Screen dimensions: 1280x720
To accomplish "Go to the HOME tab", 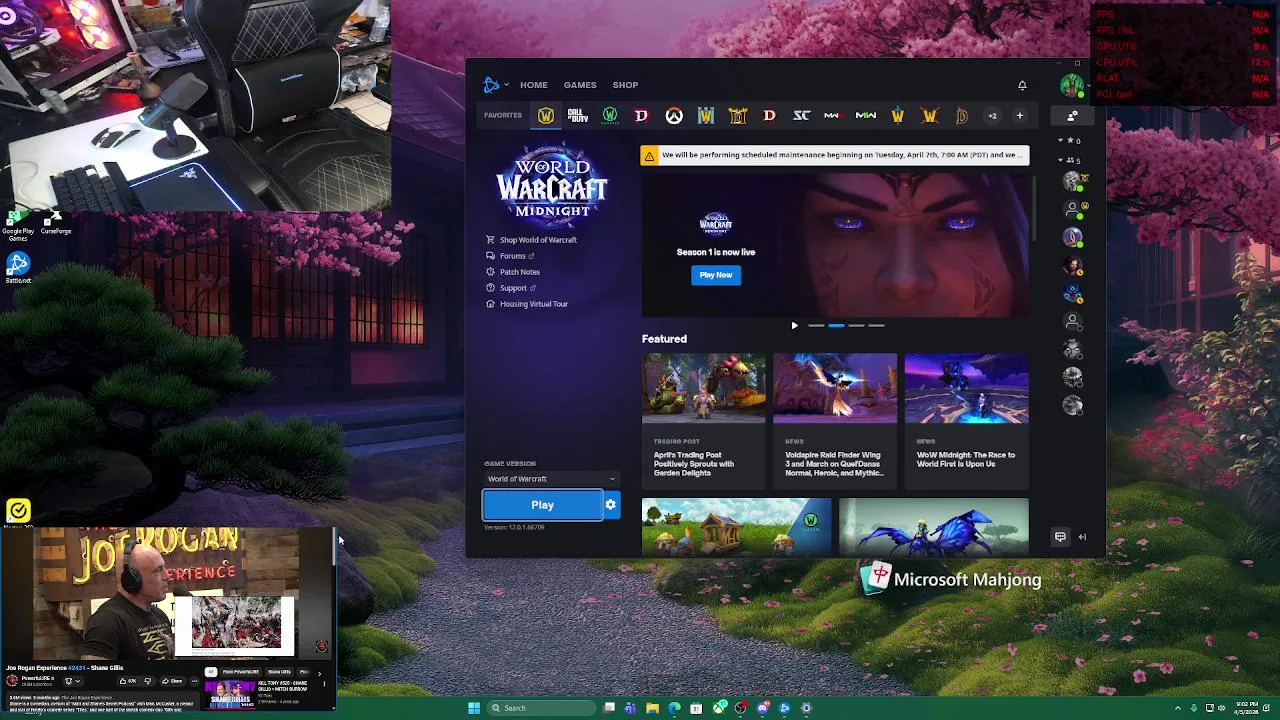I will [x=534, y=85].
